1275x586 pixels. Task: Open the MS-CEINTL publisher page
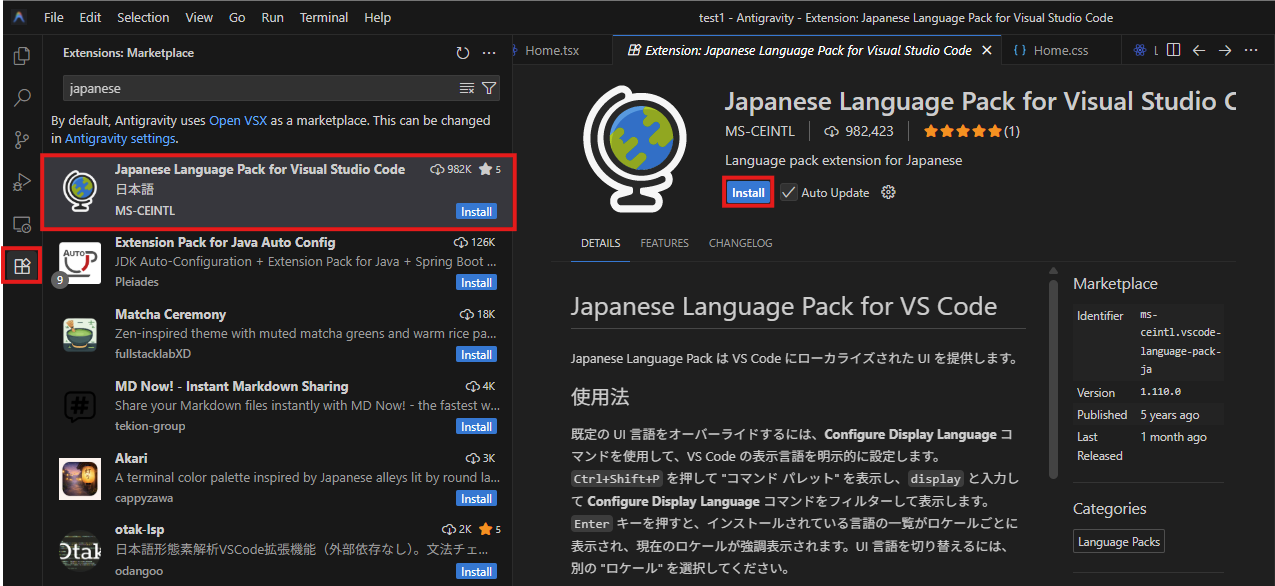point(760,131)
